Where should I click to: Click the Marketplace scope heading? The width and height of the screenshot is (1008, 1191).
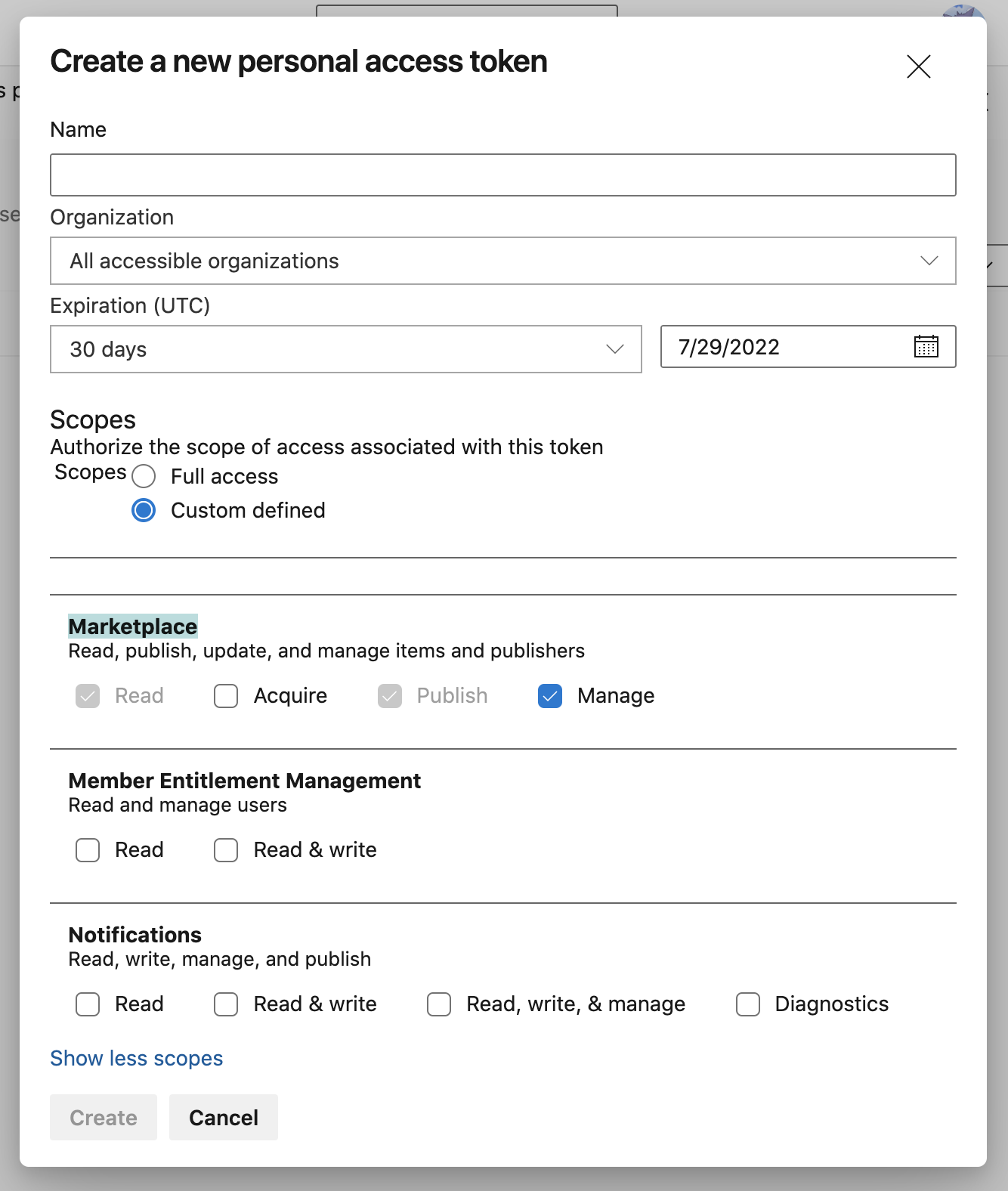(x=133, y=626)
